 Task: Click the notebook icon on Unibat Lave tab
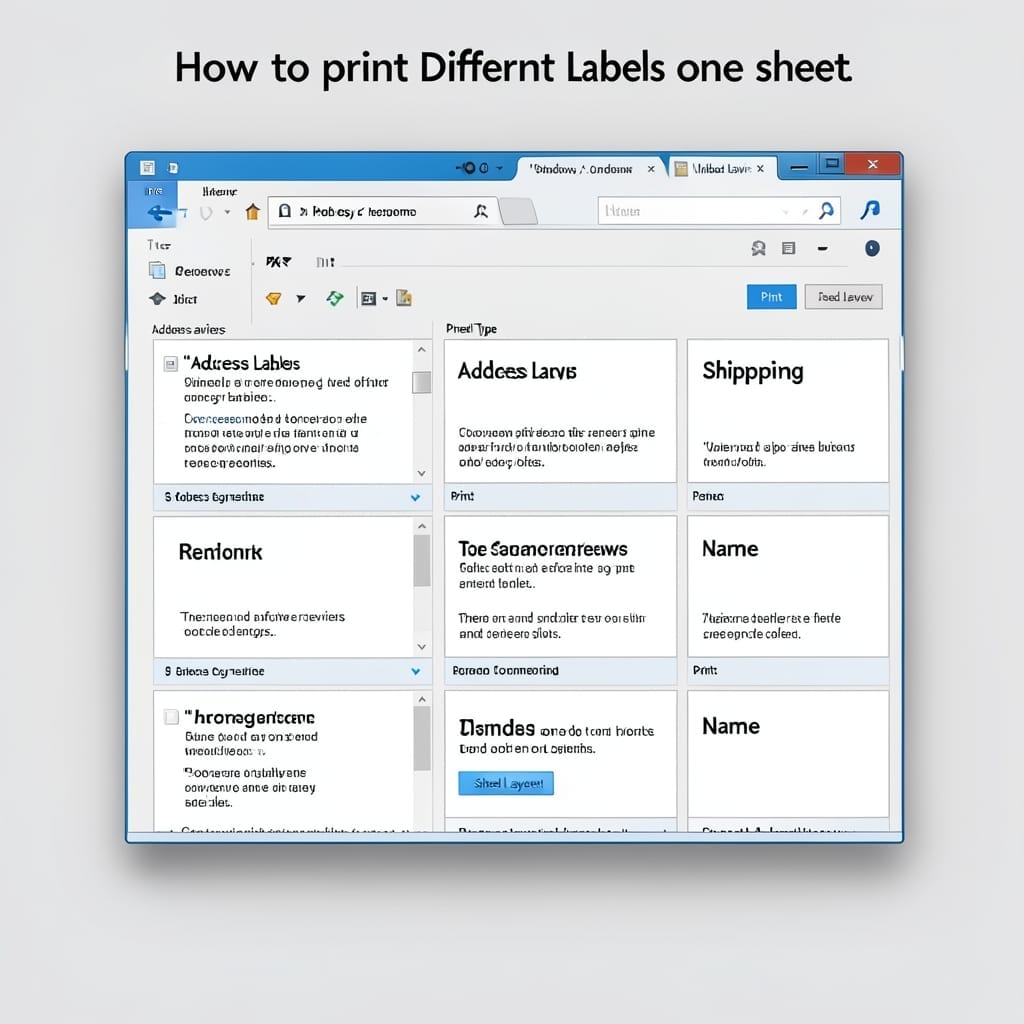[681, 169]
